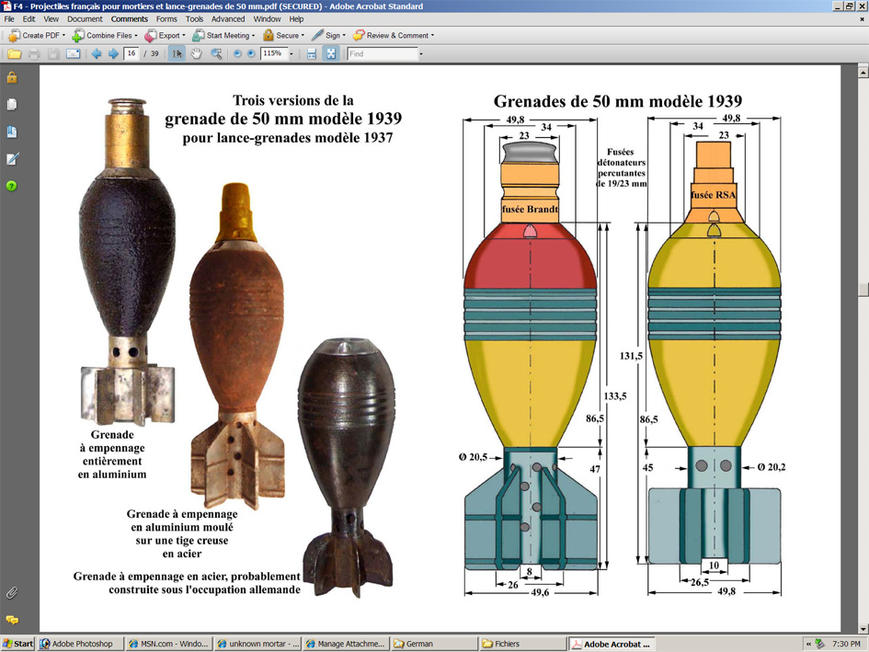
Task: Click the Combine Files button
Action: pos(105,35)
